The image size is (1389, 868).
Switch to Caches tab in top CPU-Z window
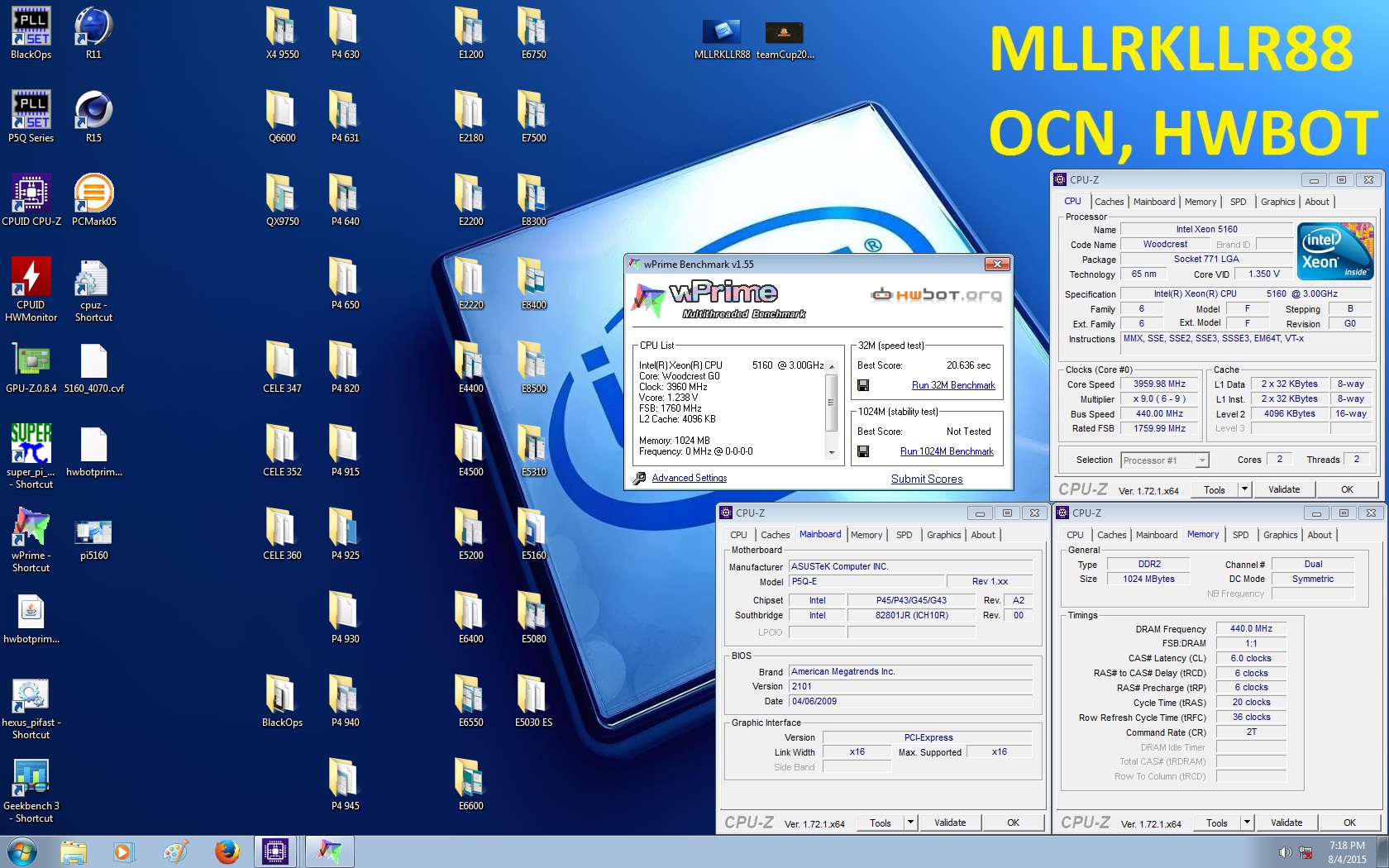(1109, 202)
